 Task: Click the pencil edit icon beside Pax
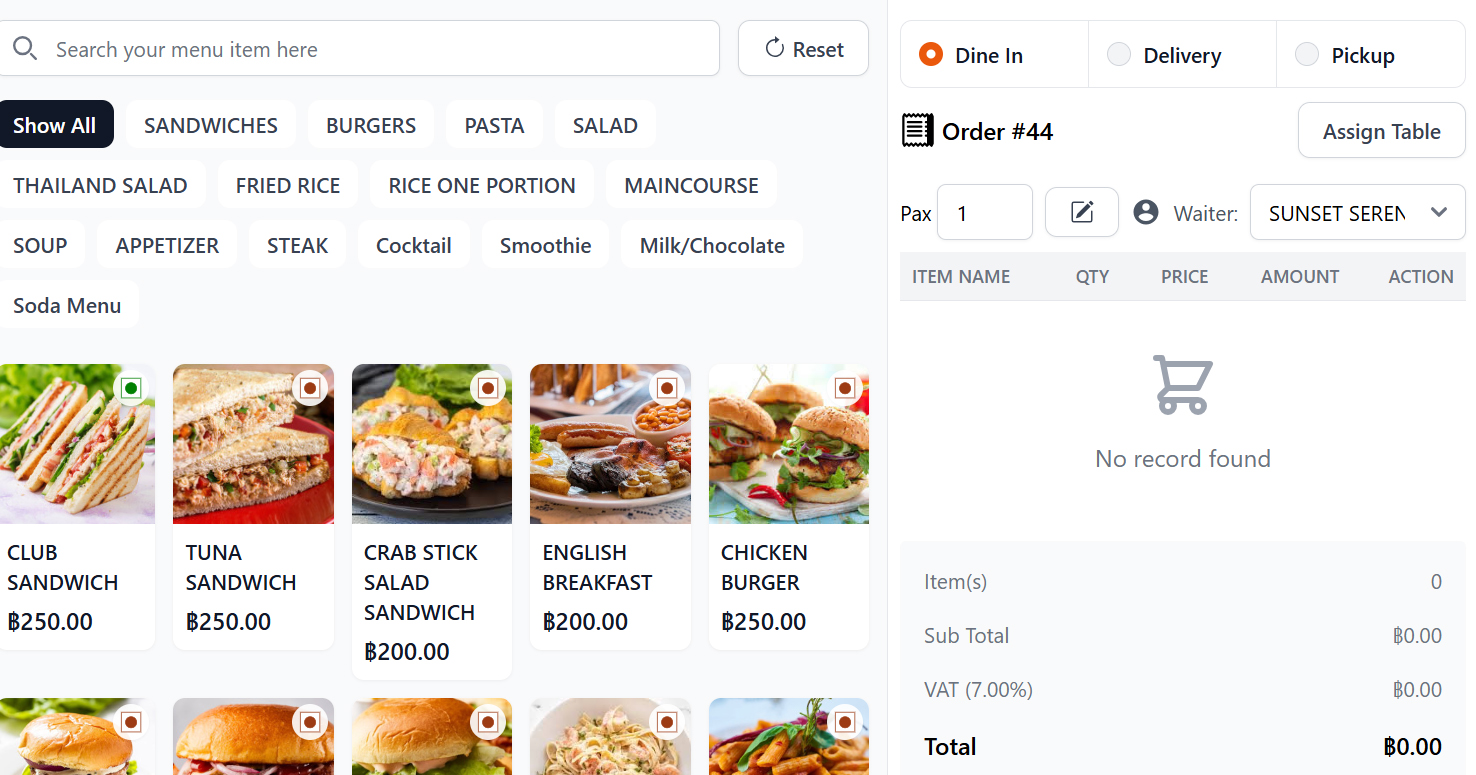click(x=1082, y=212)
